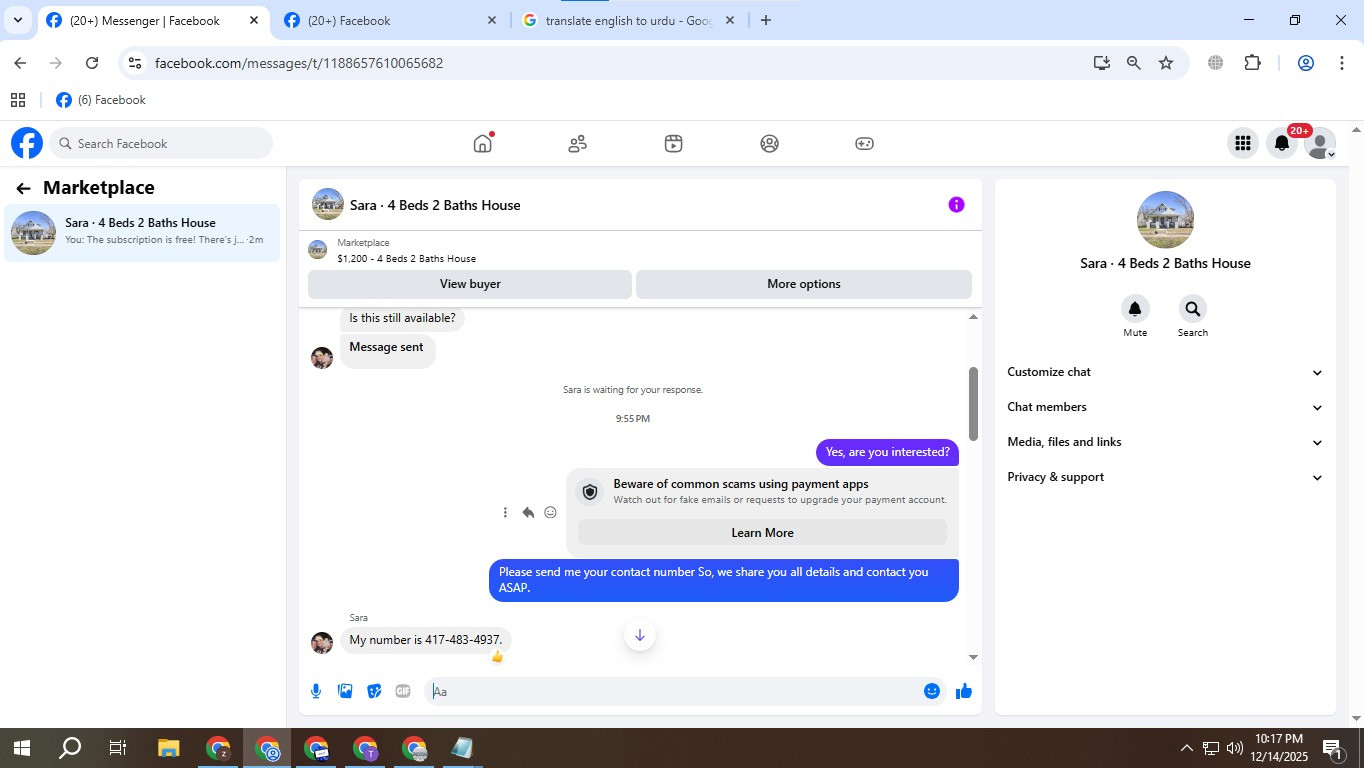The width and height of the screenshot is (1364, 768).
Task: Click Sara's avatar beside her number message
Action: coord(322,642)
